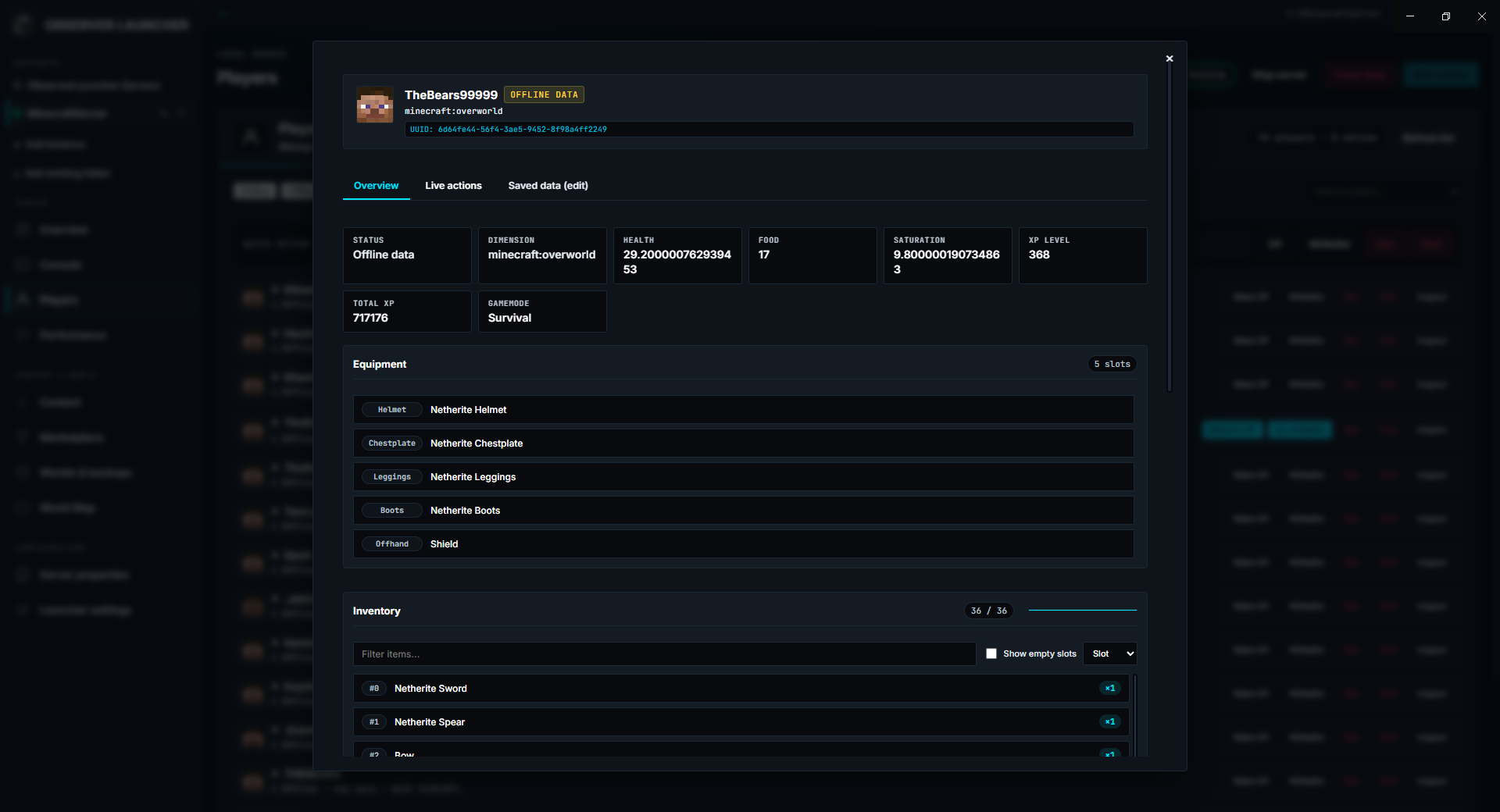The height and width of the screenshot is (812, 1500).
Task: Click the Food 17 card
Action: 812,255
